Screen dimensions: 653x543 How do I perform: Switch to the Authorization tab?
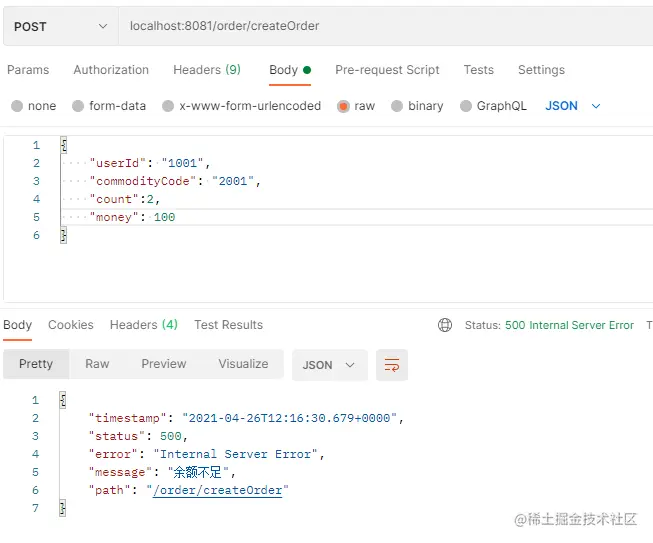(x=111, y=70)
